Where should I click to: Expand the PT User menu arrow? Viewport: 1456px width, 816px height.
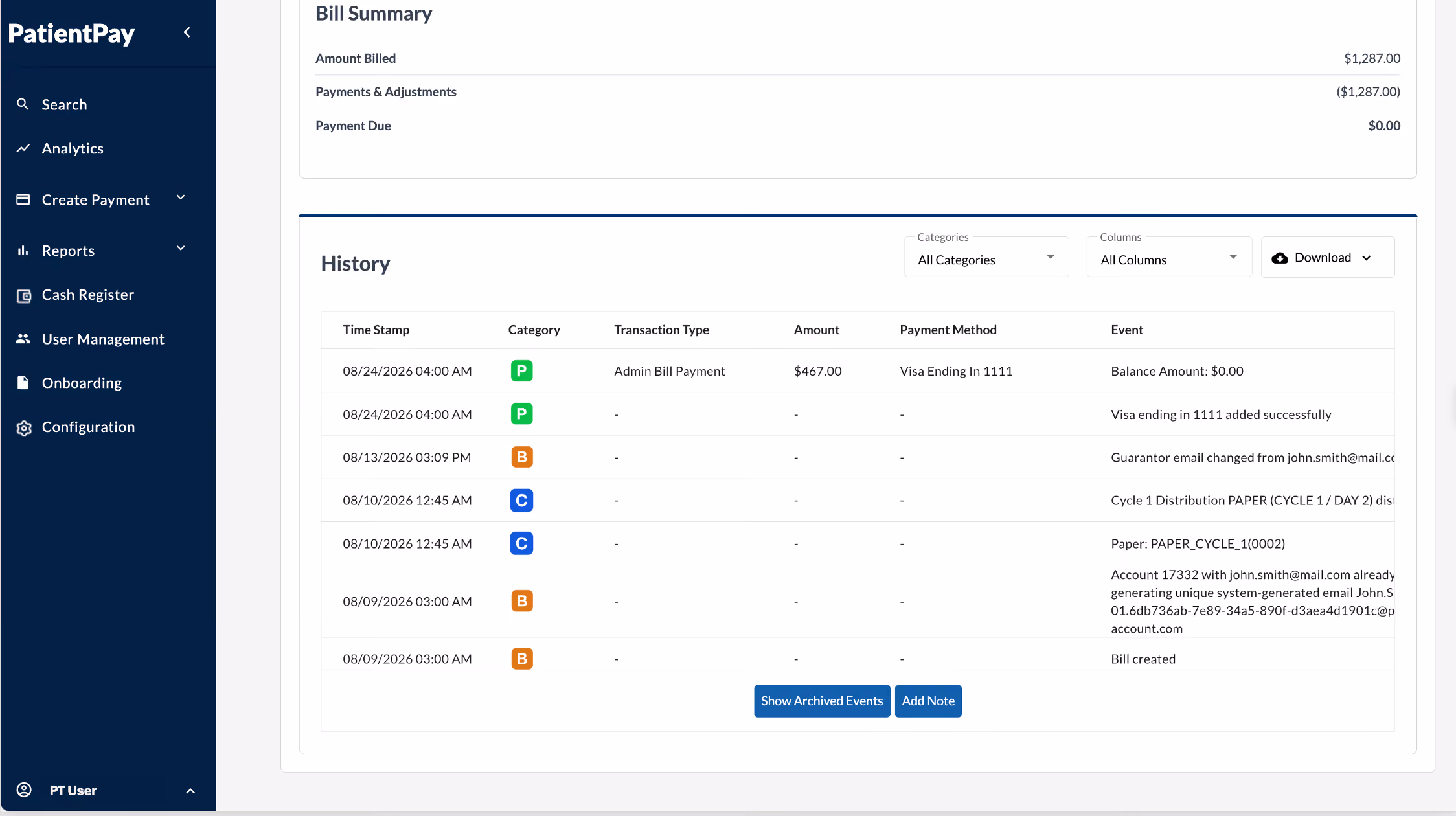click(x=190, y=791)
